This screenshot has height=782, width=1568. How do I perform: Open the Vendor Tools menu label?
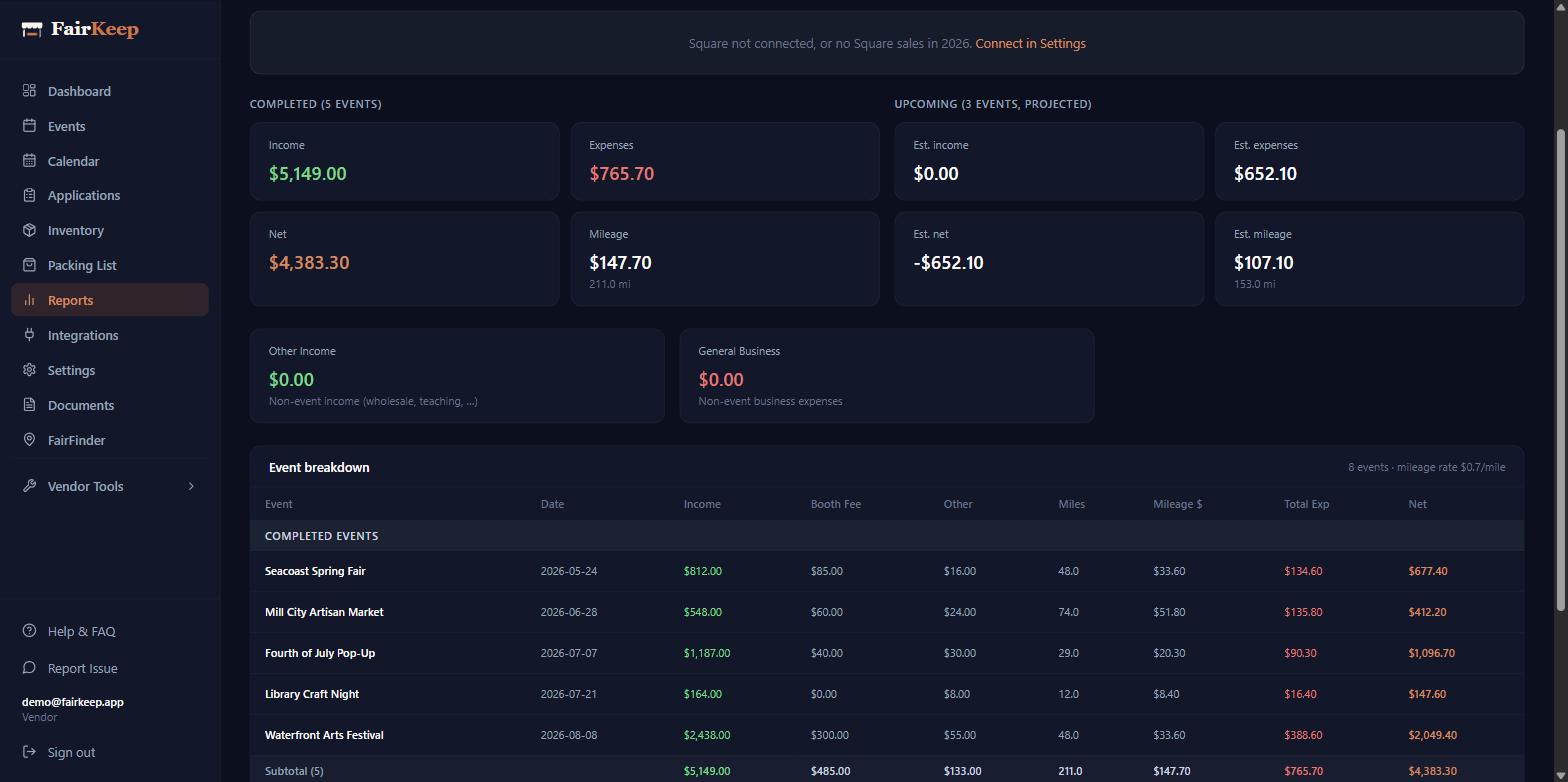85,486
